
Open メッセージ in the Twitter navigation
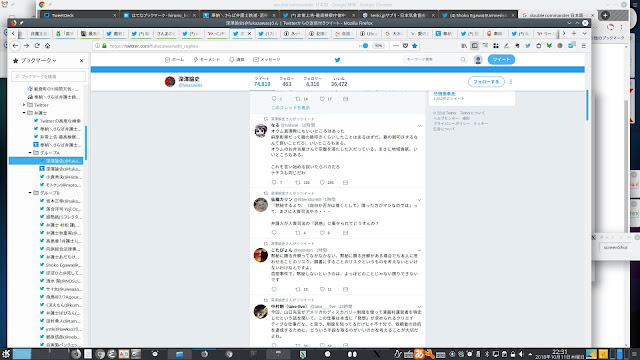click(267, 60)
